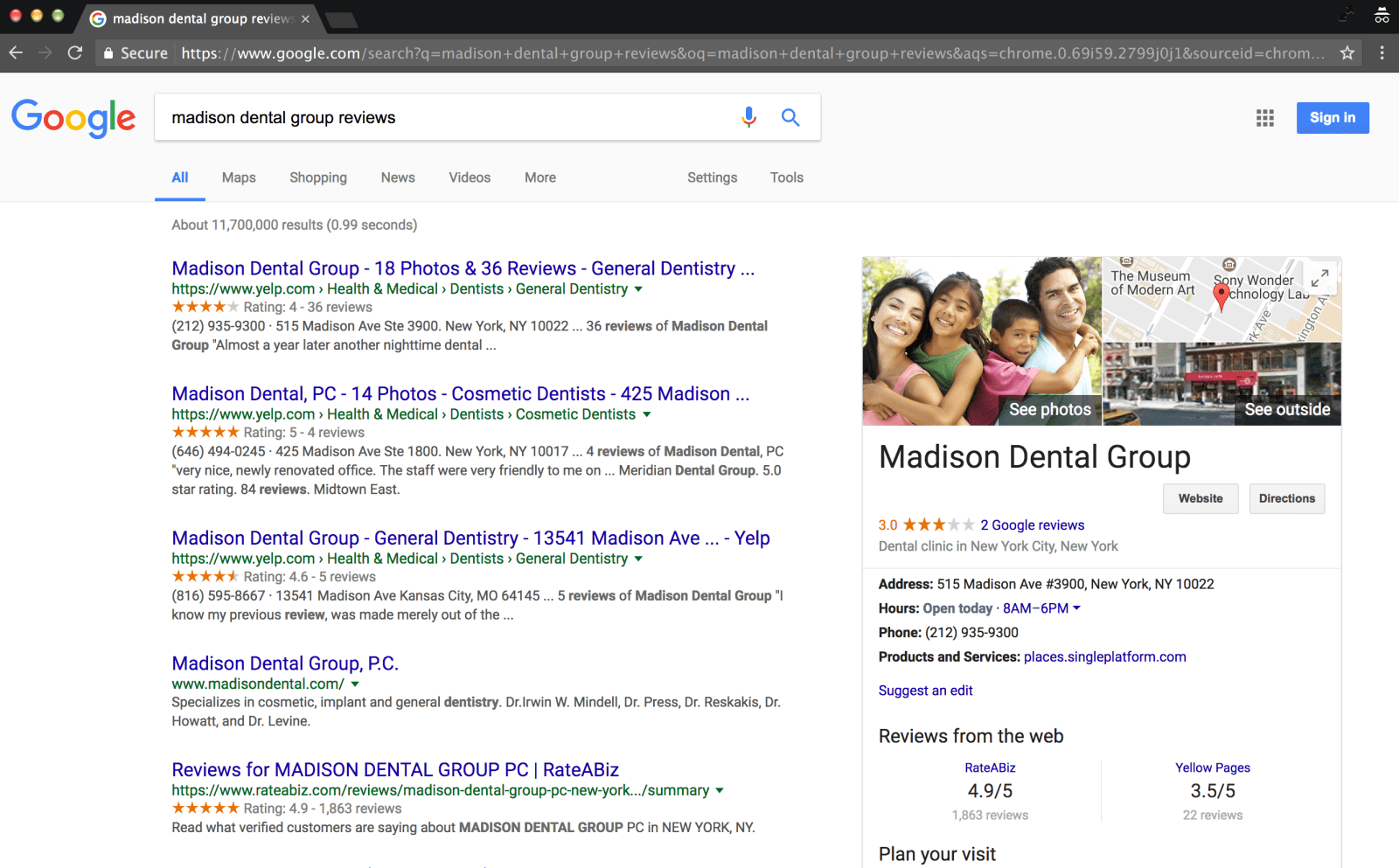This screenshot has height=868, width=1399.
Task: Open the More search category menu
Action: tap(540, 177)
